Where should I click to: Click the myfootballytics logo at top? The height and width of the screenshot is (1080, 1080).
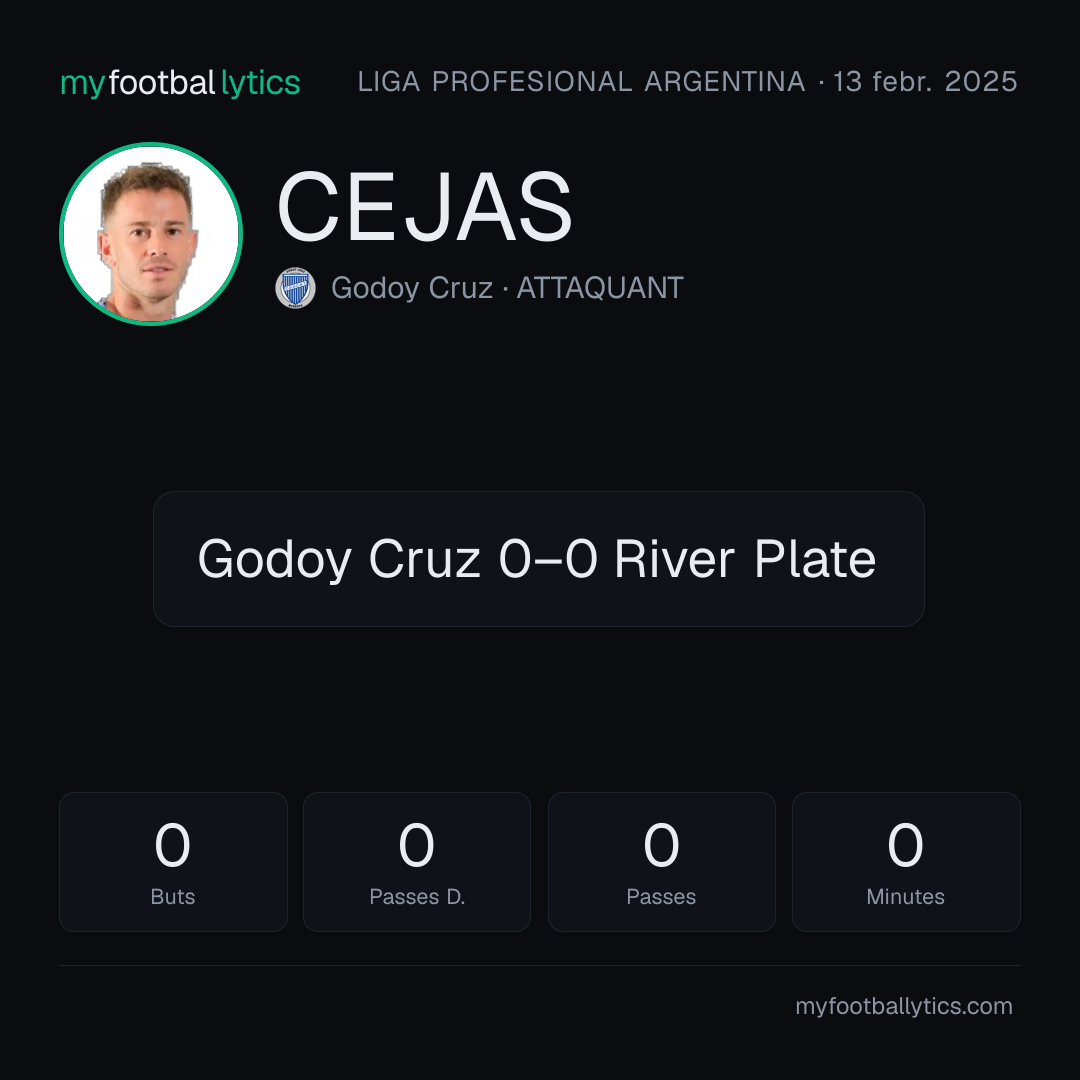click(x=180, y=83)
